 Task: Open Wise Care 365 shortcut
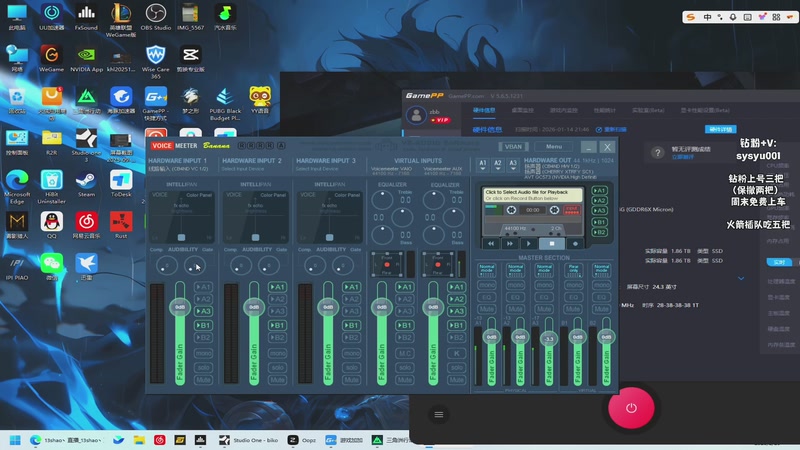pyautogui.click(x=156, y=61)
